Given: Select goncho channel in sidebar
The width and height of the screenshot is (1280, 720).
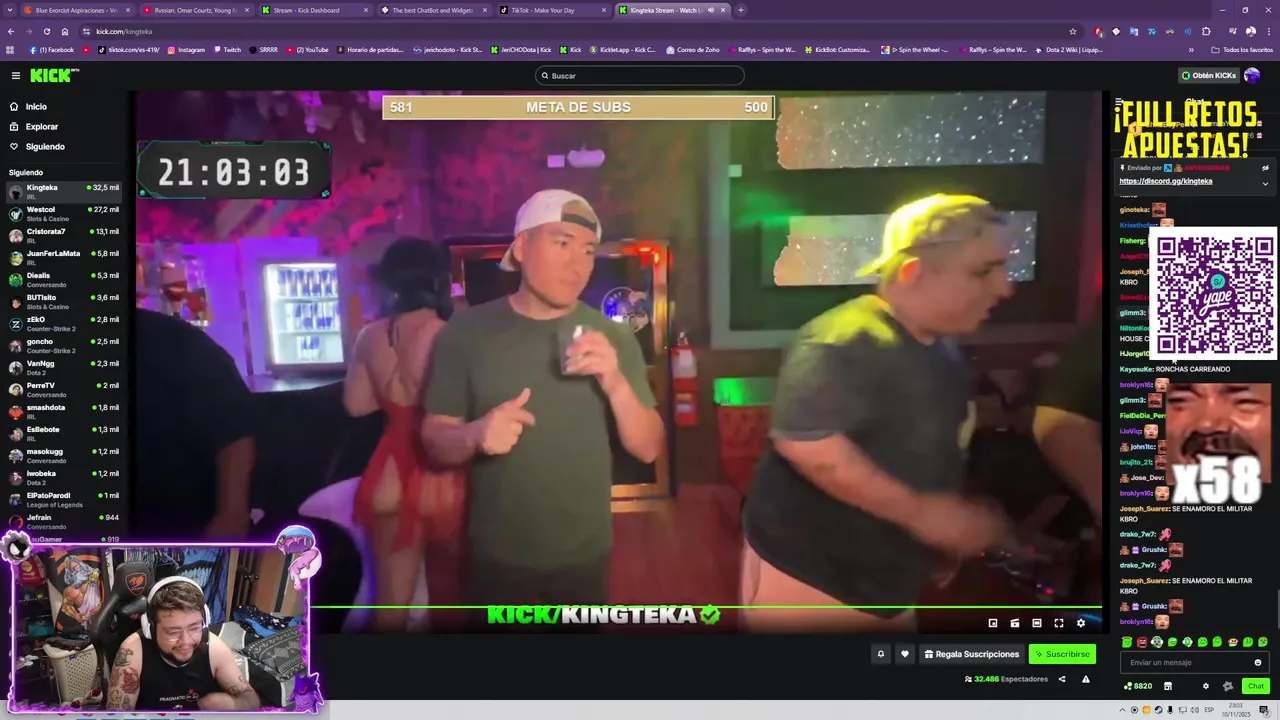Looking at the screenshot, I should (64, 345).
